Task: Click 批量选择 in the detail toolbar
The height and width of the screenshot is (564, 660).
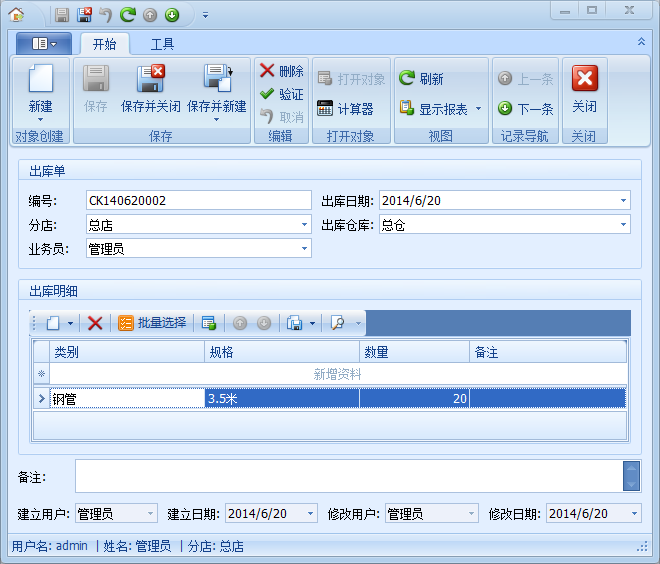Action: pos(152,323)
